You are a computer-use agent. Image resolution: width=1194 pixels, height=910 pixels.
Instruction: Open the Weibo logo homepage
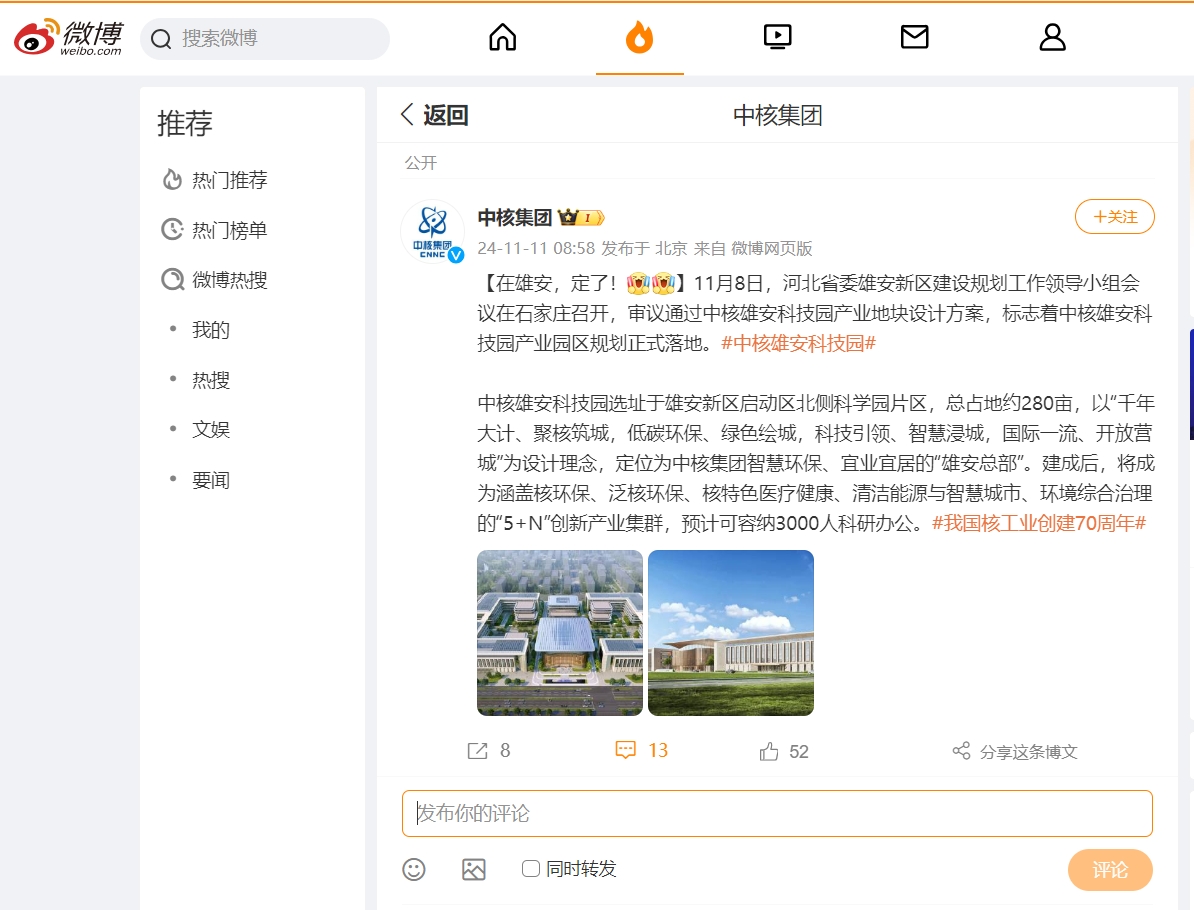coord(69,37)
